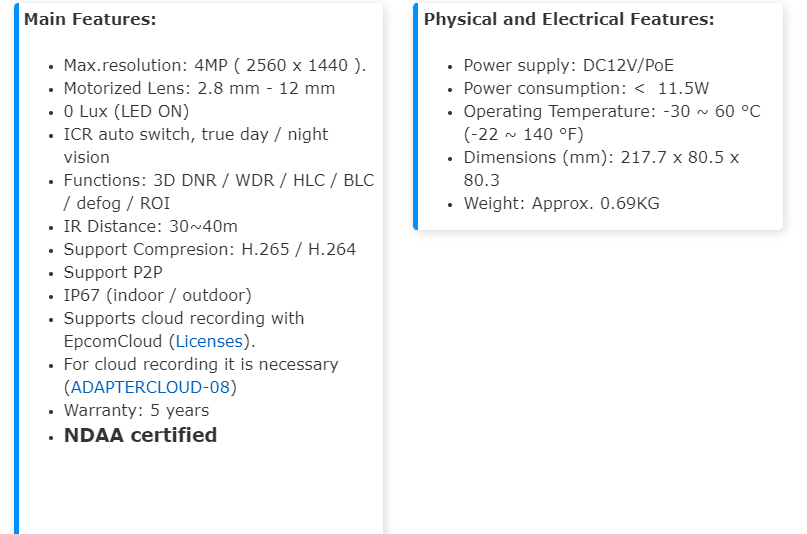Image resolution: width=807 pixels, height=534 pixels.
Task: Click the ADAPTERCLOUD-08 link
Action: point(150,388)
